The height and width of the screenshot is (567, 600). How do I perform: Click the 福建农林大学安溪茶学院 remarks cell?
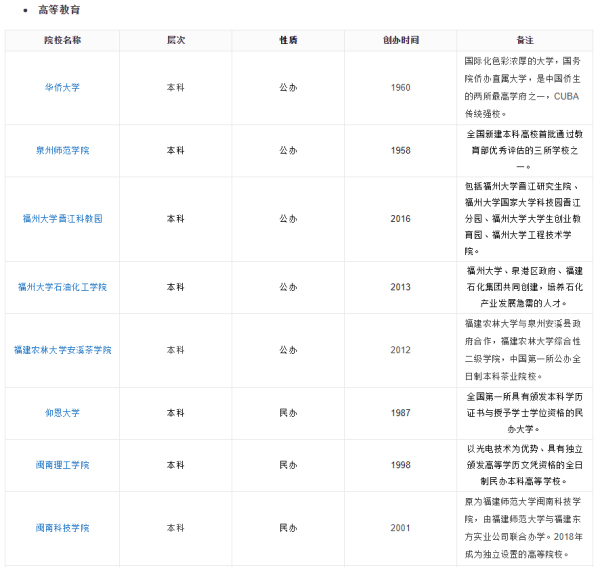(x=523, y=350)
